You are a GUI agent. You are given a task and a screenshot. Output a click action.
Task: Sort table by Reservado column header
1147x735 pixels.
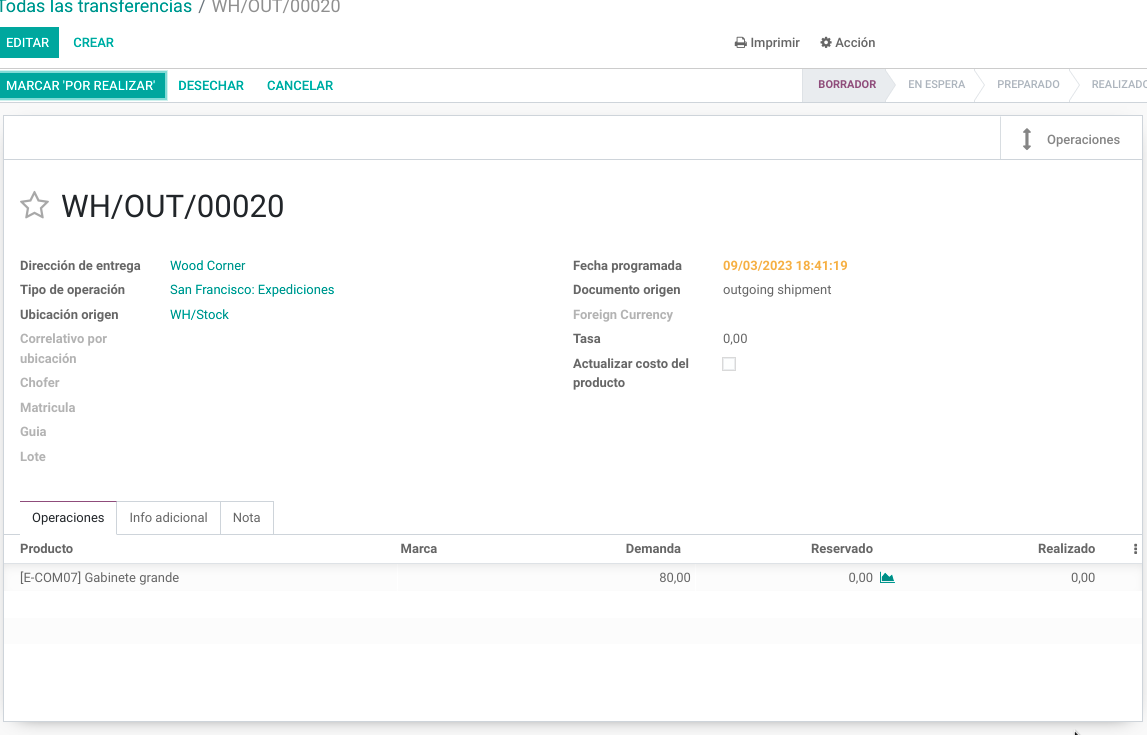point(841,549)
